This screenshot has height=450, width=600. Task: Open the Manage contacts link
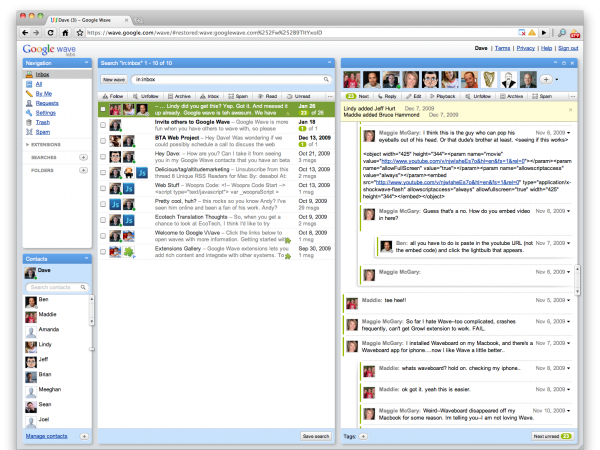click(x=46, y=436)
